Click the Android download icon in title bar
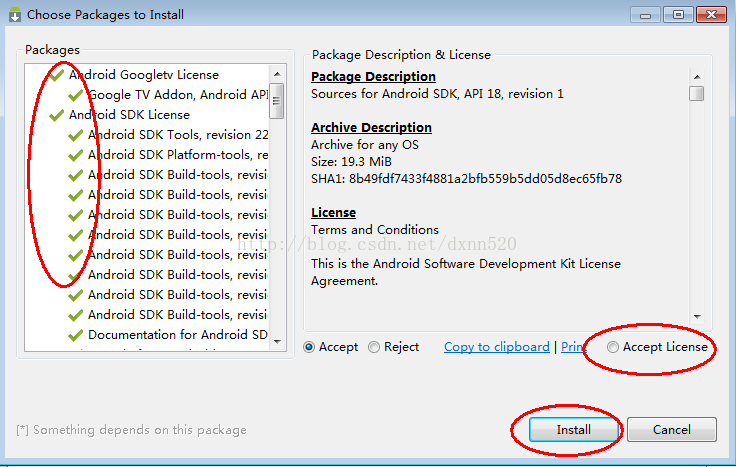 15,15
